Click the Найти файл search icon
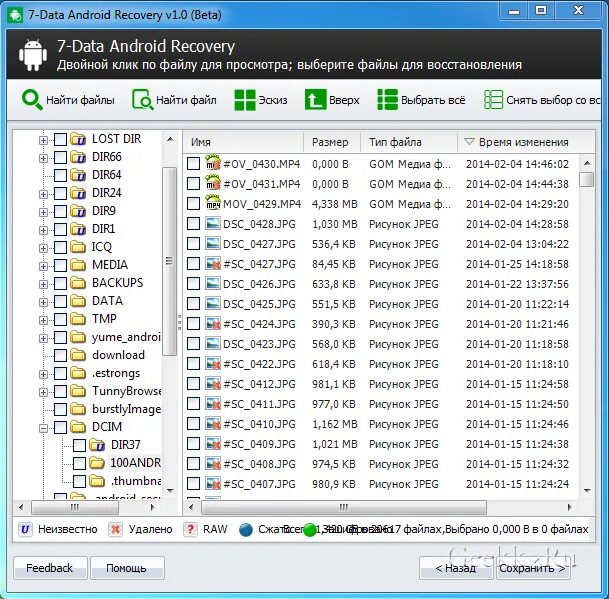This screenshot has height=599, width=609. 143,100
